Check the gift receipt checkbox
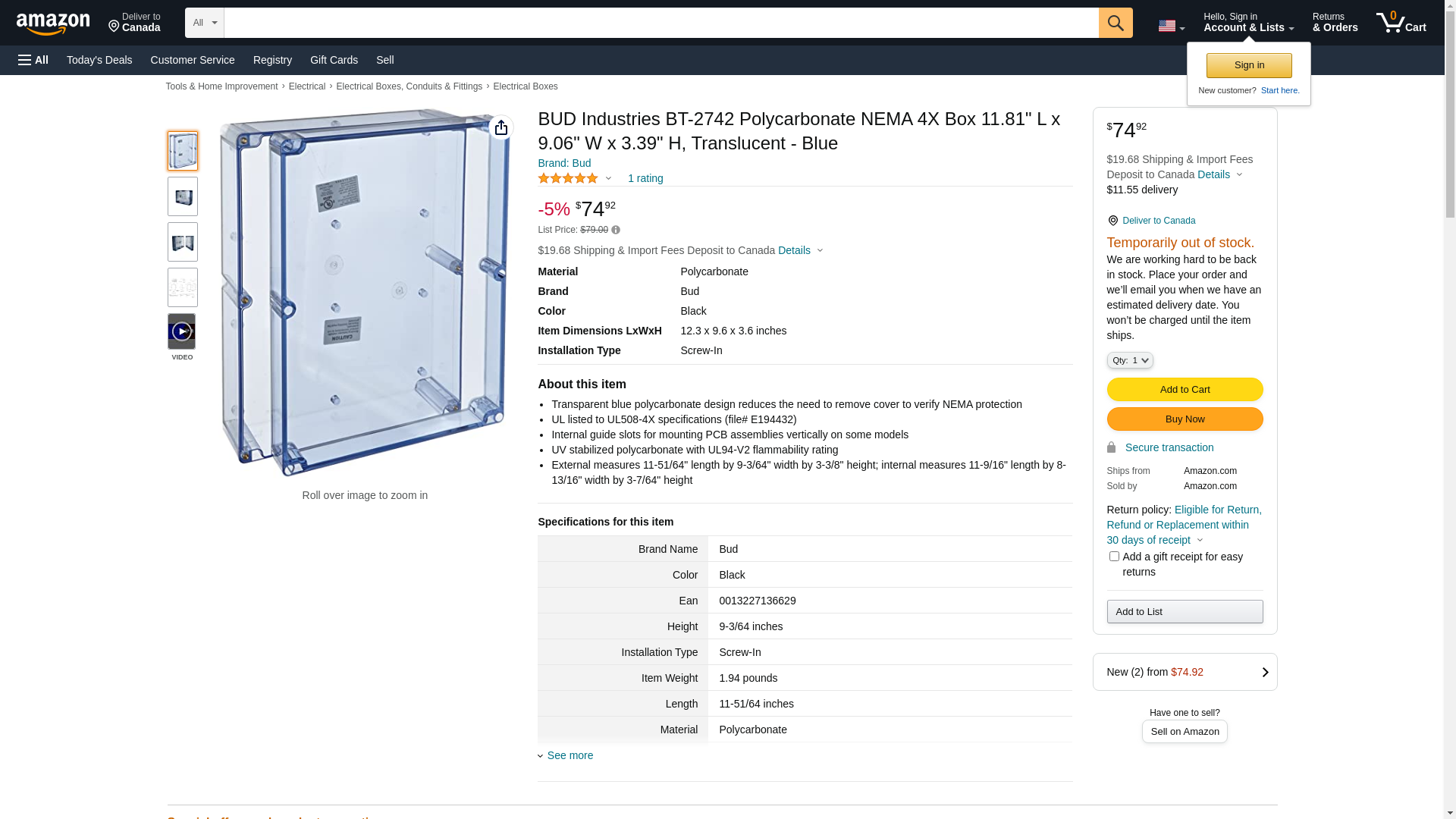The height and width of the screenshot is (819, 1456). (x=1114, y=557)
